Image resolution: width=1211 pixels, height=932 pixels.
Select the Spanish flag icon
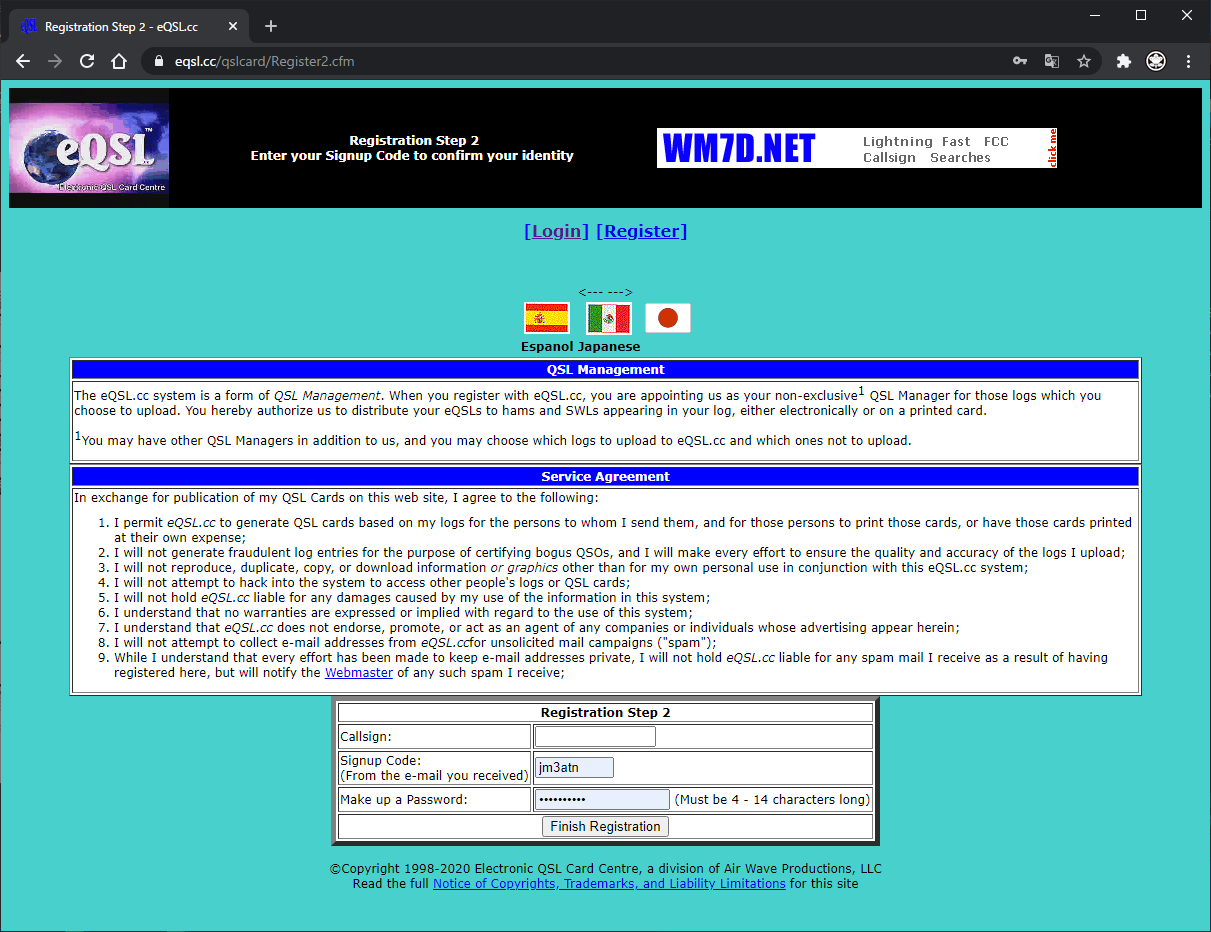point(545,317)
